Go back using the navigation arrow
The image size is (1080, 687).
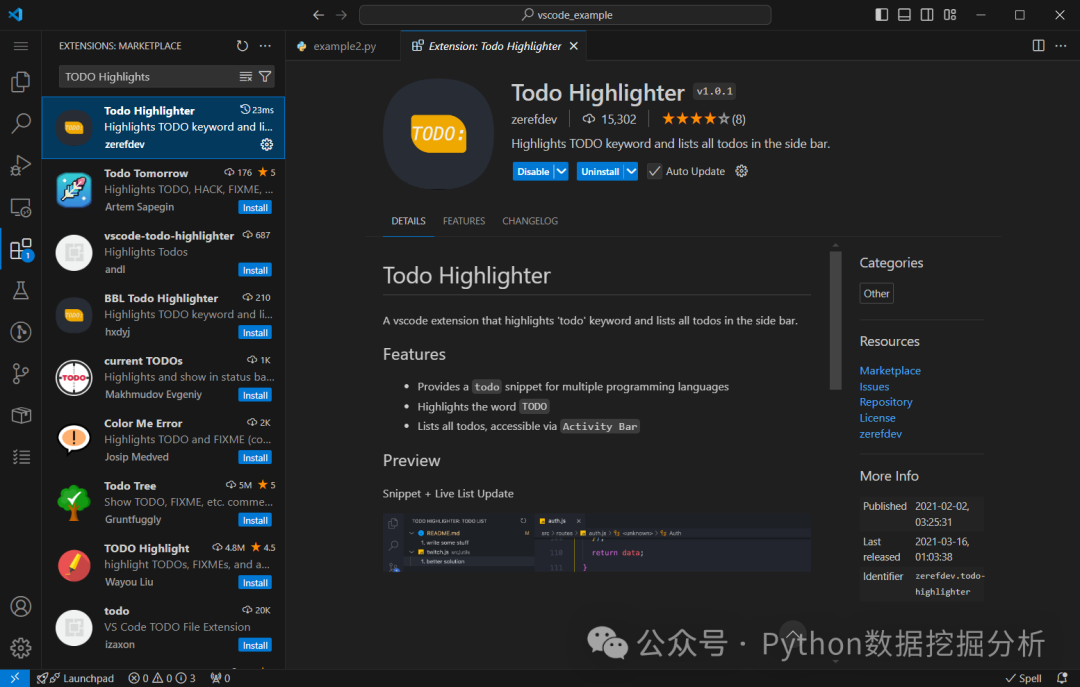pyautogui.click(x=318, y=14)
